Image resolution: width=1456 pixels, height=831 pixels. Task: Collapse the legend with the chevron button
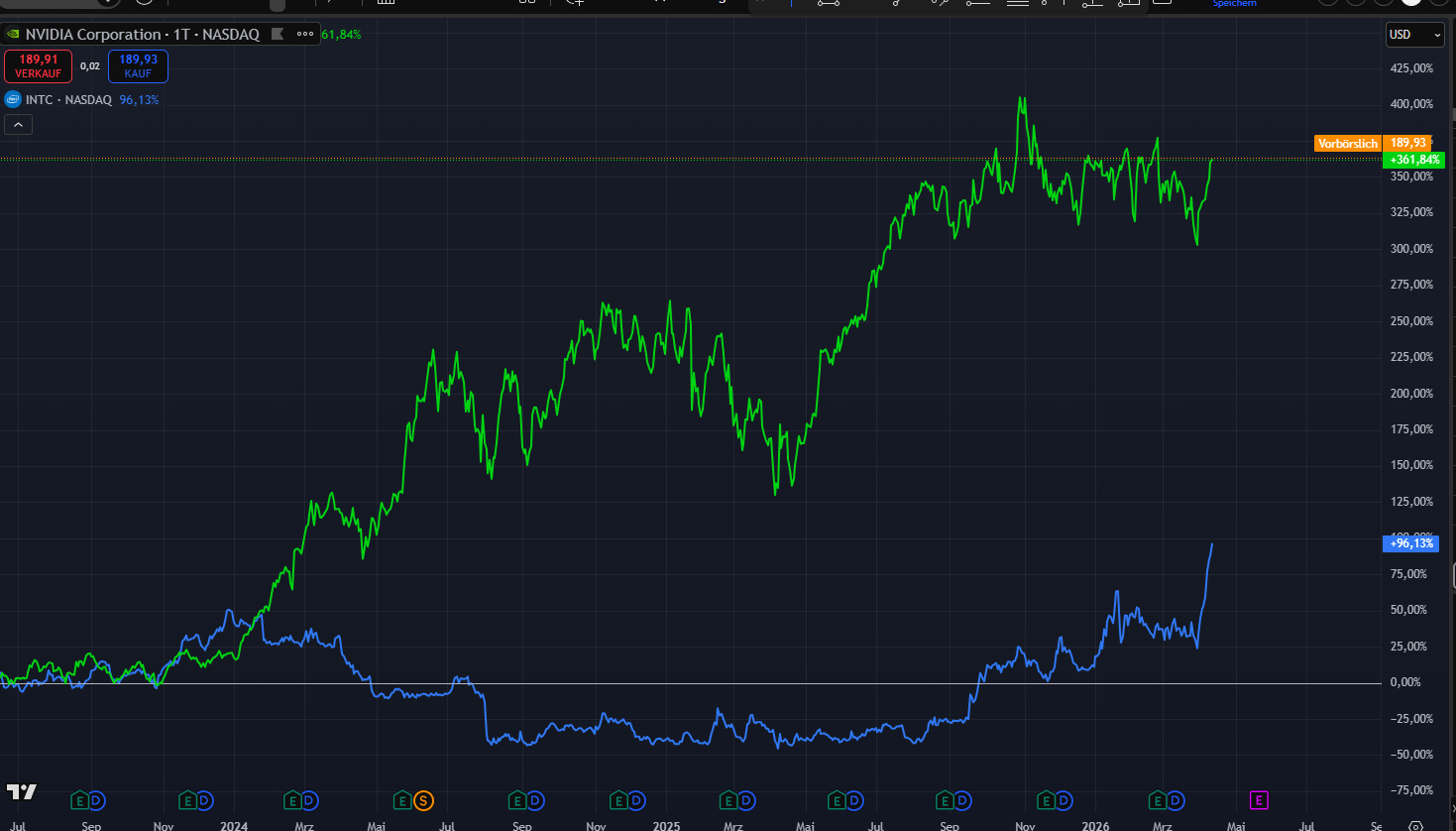pos(18,125)
